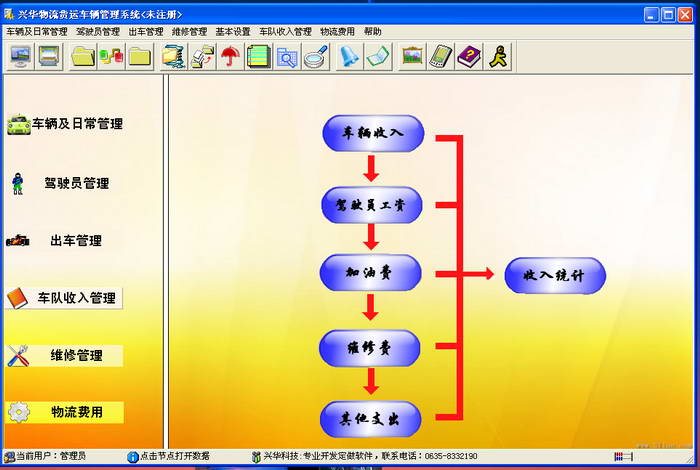The image size is (700, 470).
Task: Click the framed screen toolbar icon
Action: (x=49, y=57)
